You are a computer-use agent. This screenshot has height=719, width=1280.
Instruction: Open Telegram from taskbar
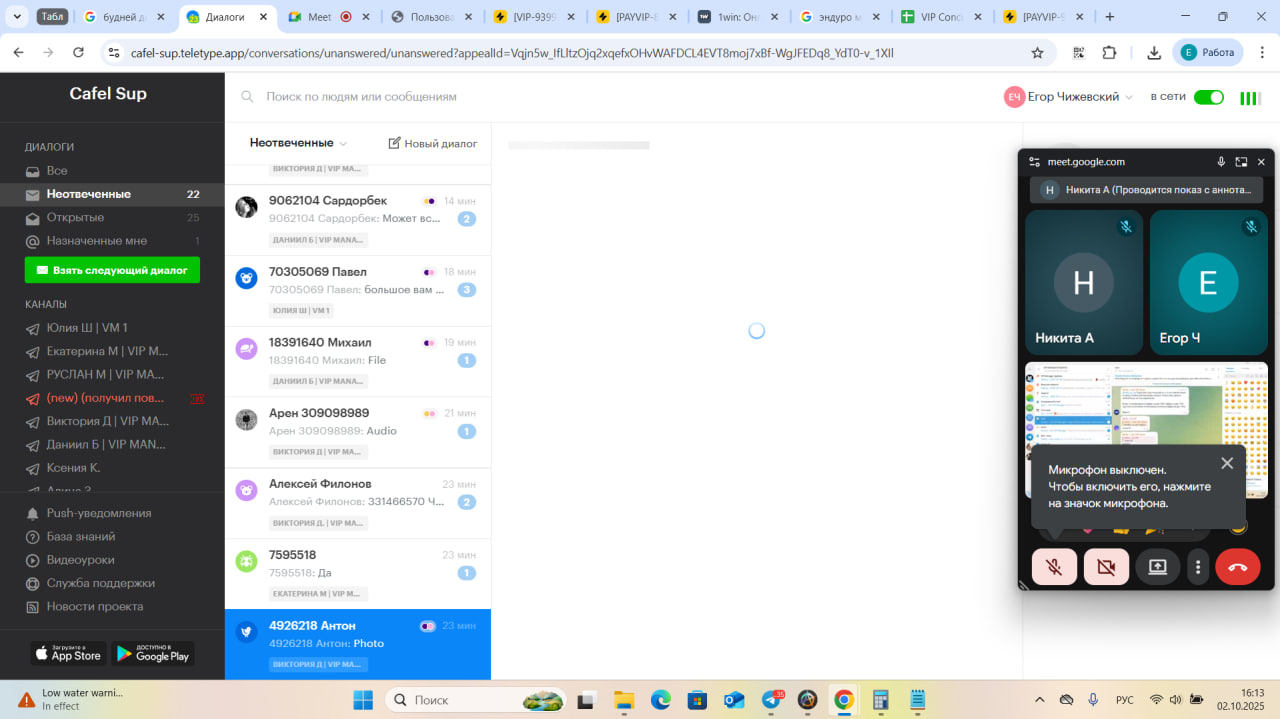[x=772, y=700]
